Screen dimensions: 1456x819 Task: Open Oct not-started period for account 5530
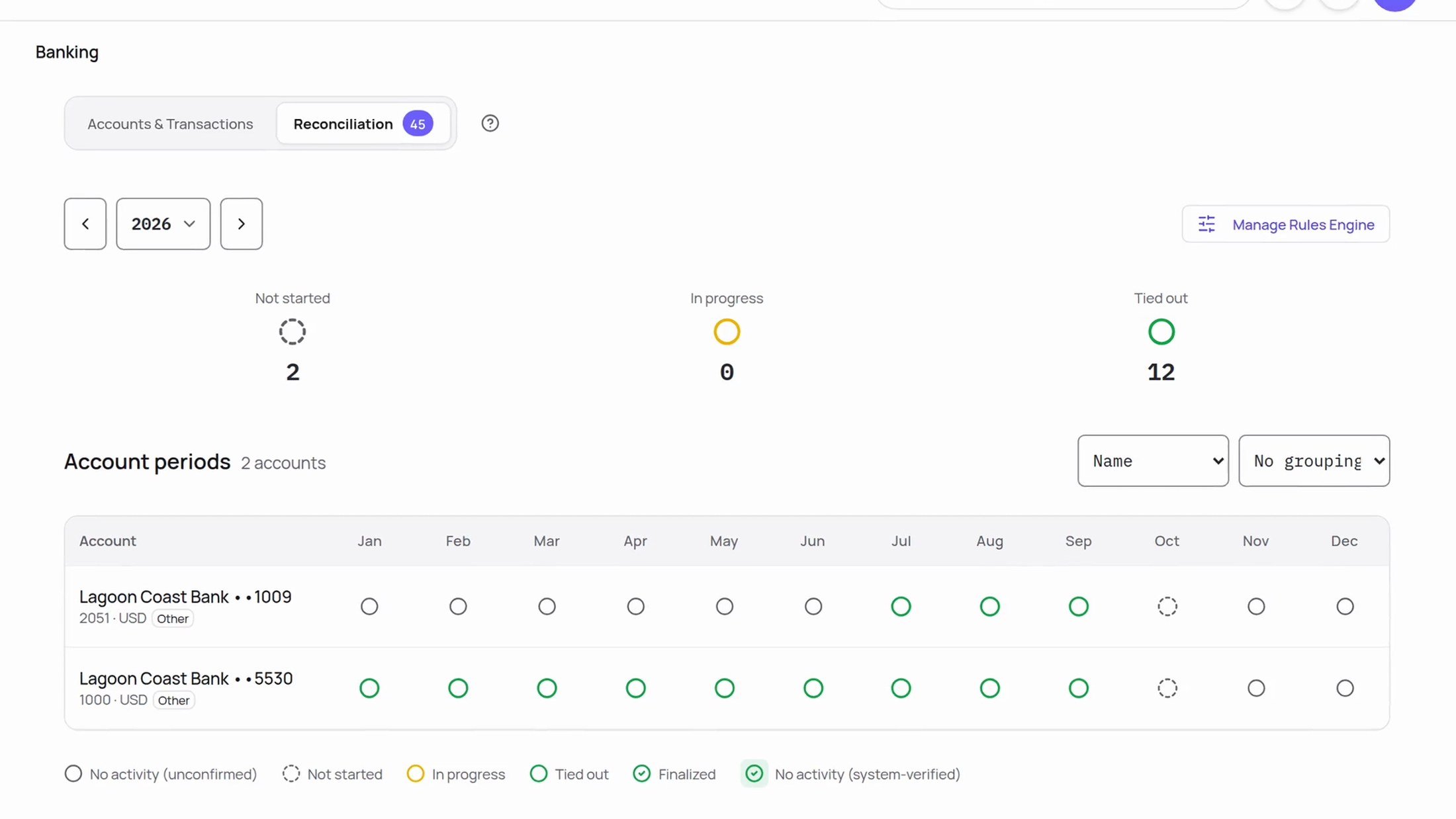pos(1167,688)
